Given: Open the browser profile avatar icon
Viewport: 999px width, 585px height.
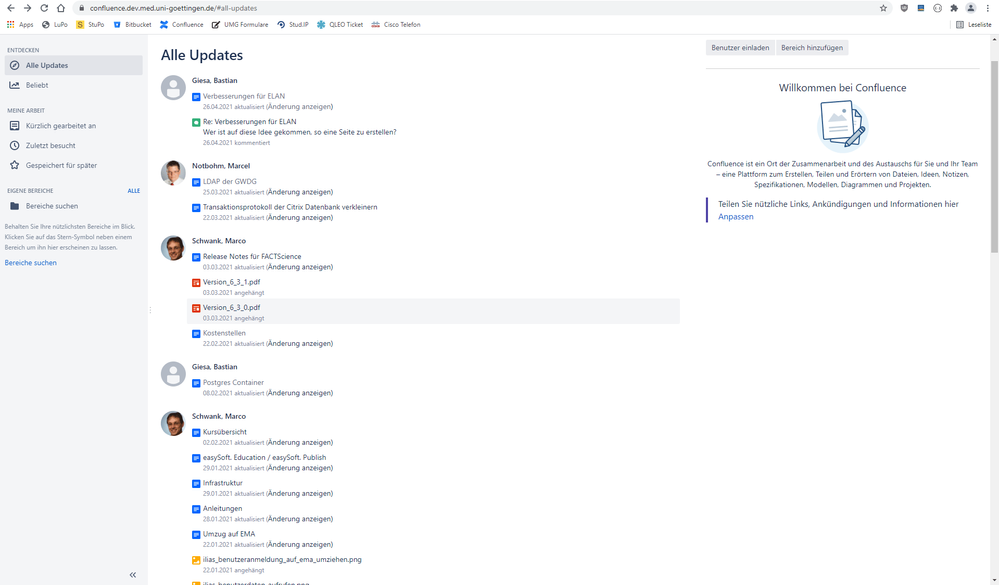Looking at the screenshot, I should coord(970,8).
